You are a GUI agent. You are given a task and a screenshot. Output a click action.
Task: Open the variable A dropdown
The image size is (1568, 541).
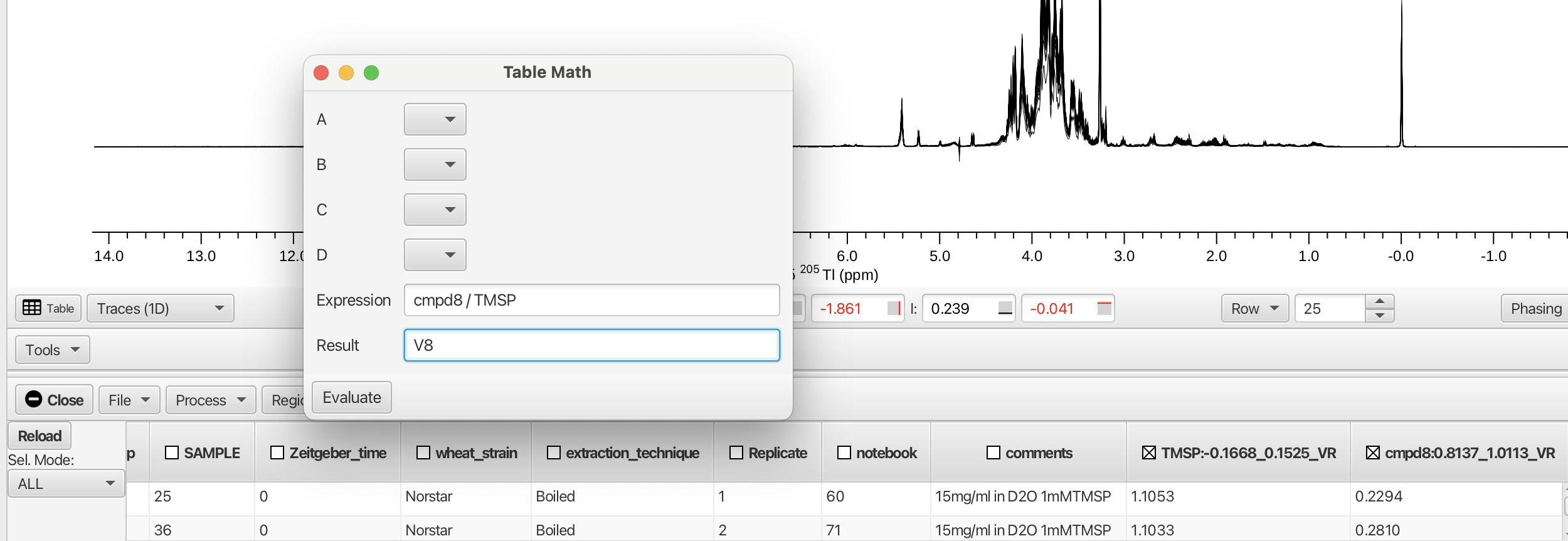point(435,119)
